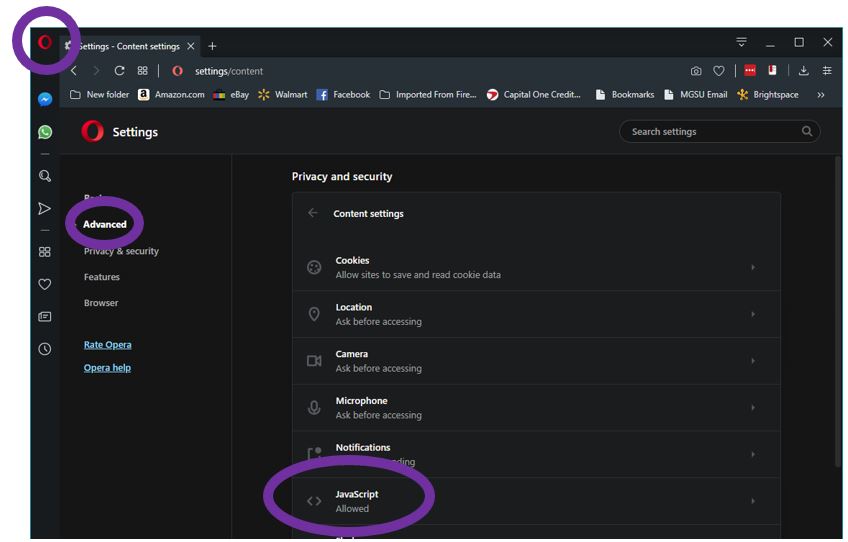Open Messenger in the sidebar
This screenshot has width=848, height=542.
[x=45, y=100]
